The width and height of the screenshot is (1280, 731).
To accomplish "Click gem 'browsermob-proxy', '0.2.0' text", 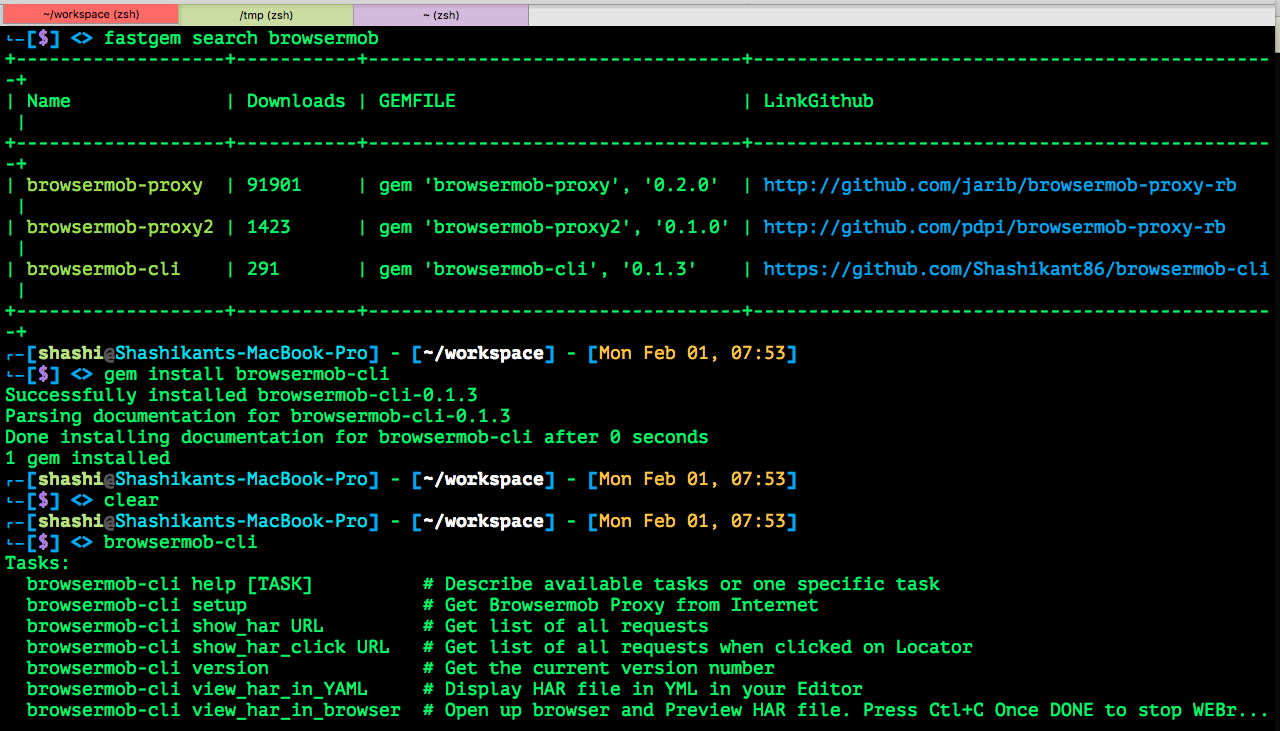I will 549,185.
